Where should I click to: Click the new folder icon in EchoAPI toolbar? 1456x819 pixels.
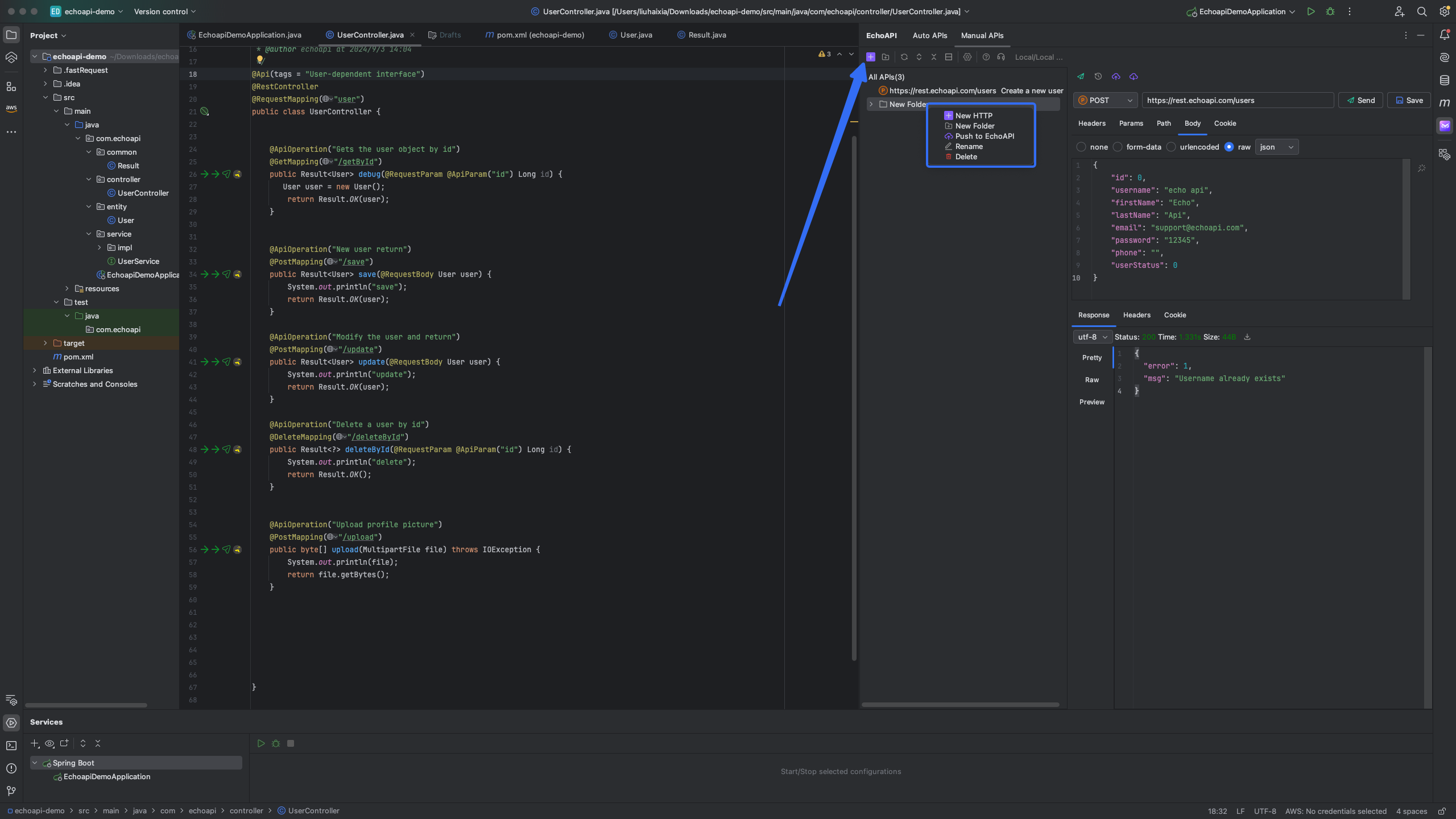(886, 57)
